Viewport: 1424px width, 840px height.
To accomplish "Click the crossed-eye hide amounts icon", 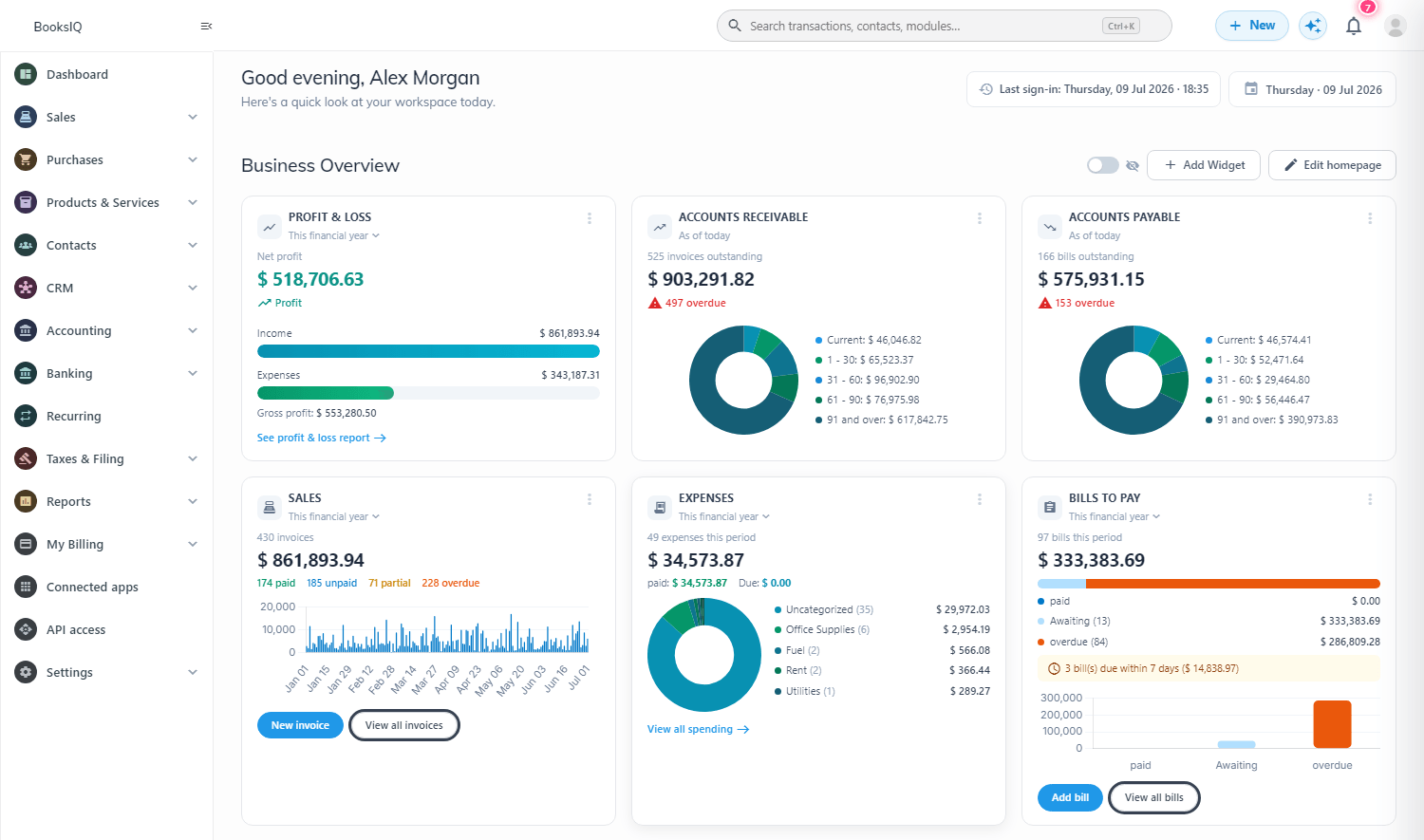I will [1133, 165].
